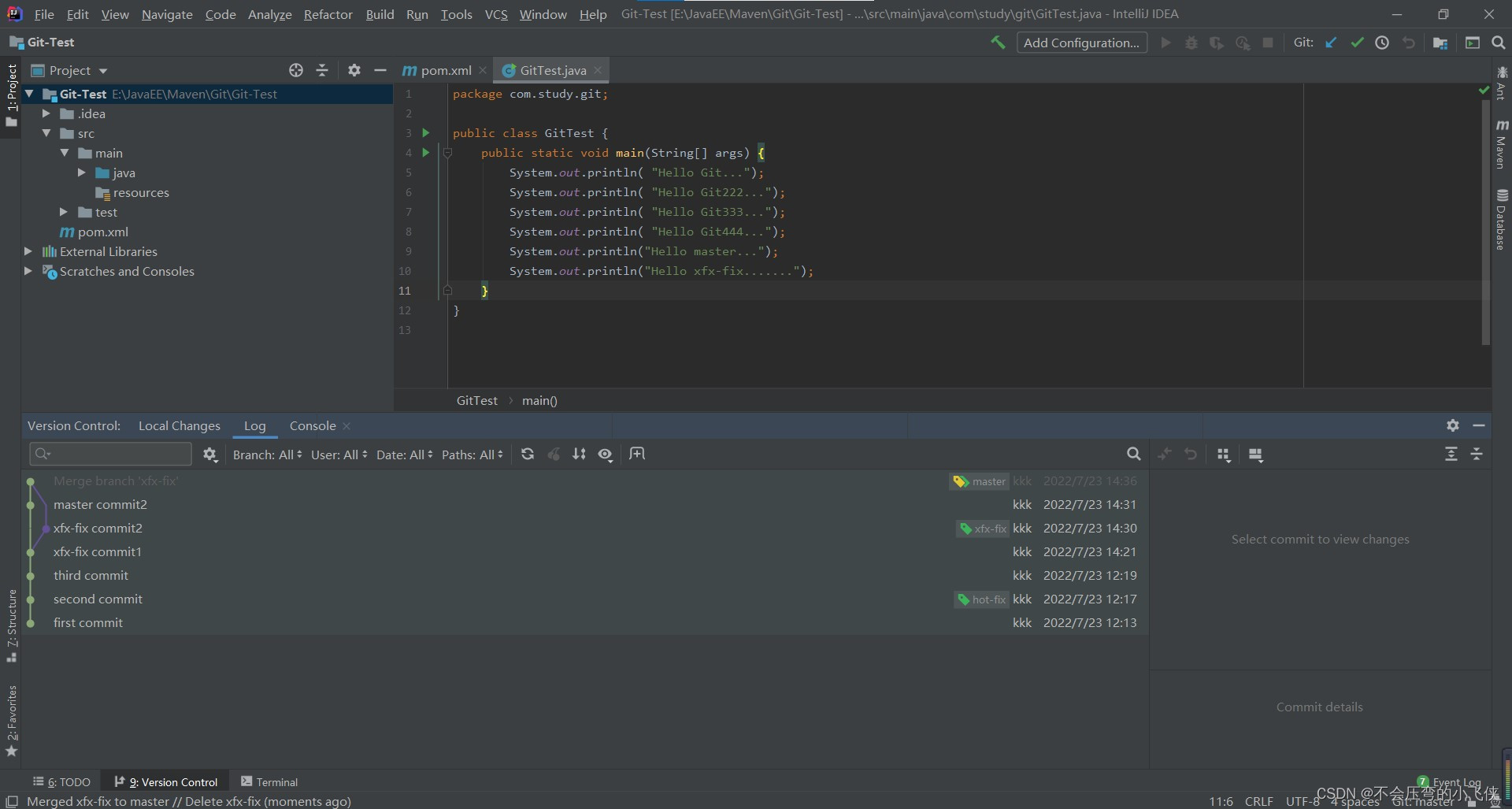Toggle the Structure side tool window
1512x809 pixels.
point(11,626)
